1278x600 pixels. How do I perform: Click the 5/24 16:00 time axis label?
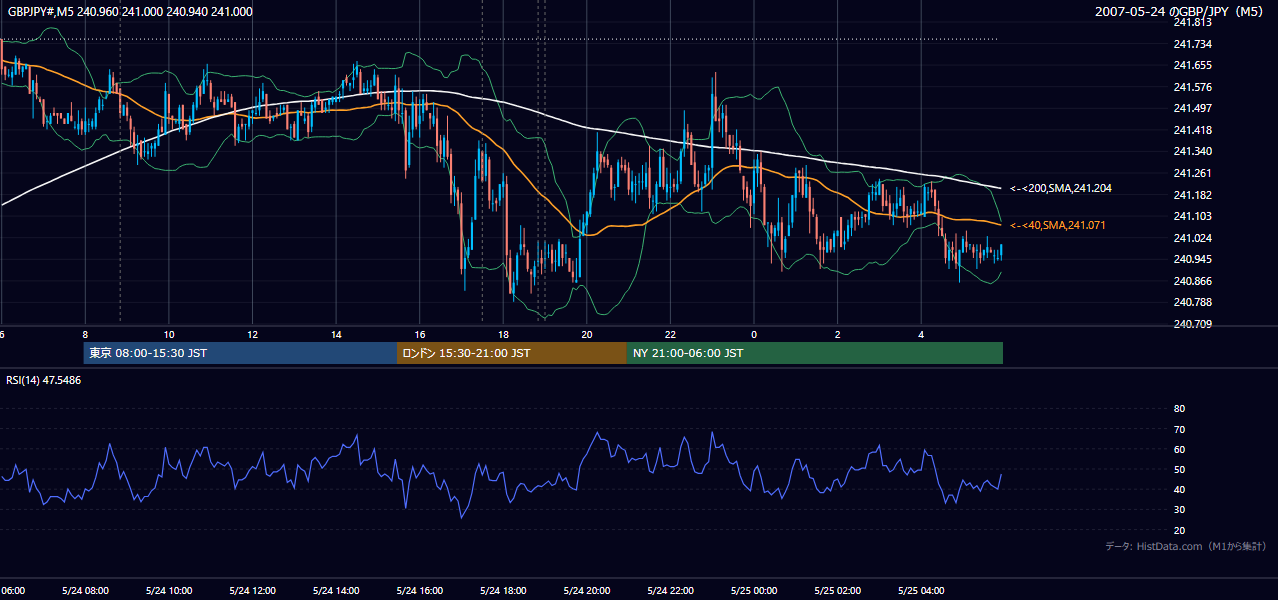(x=419, y=590)
